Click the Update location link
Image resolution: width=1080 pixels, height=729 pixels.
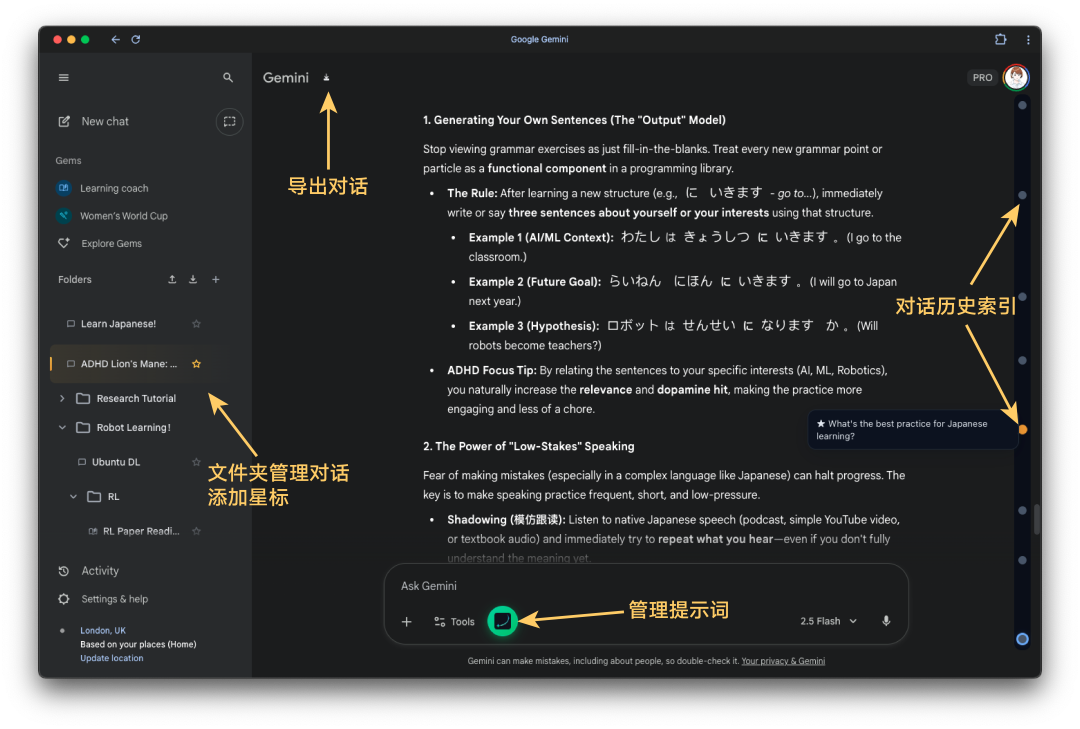[112, 658]
